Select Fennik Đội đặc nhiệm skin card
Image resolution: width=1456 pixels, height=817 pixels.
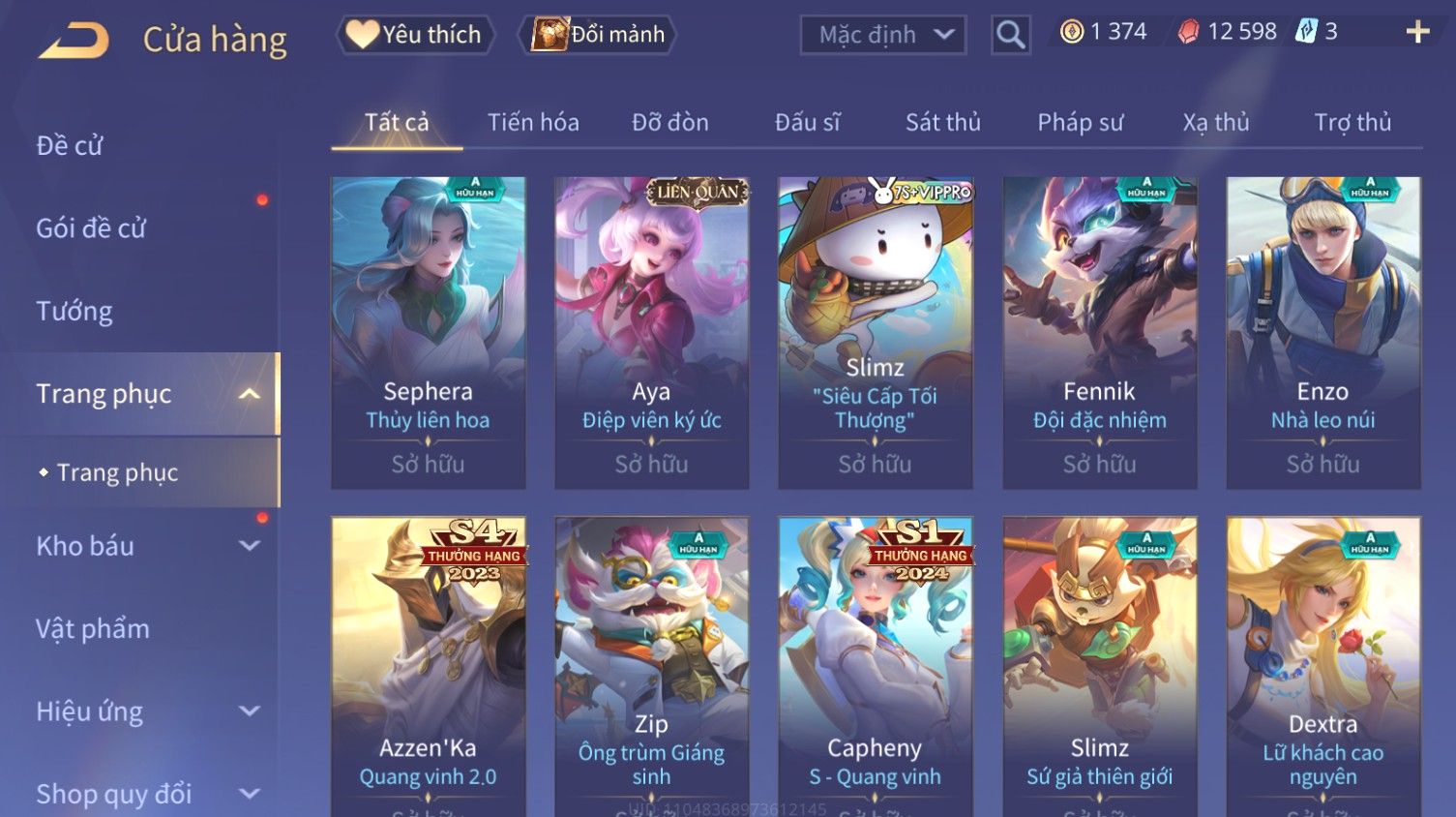[1100, 332]
